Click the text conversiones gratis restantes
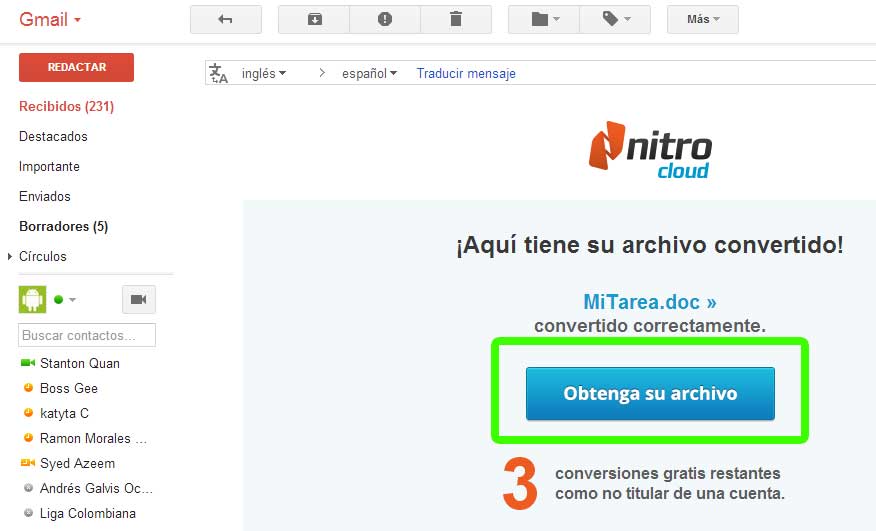 click(x=668, y=473)
